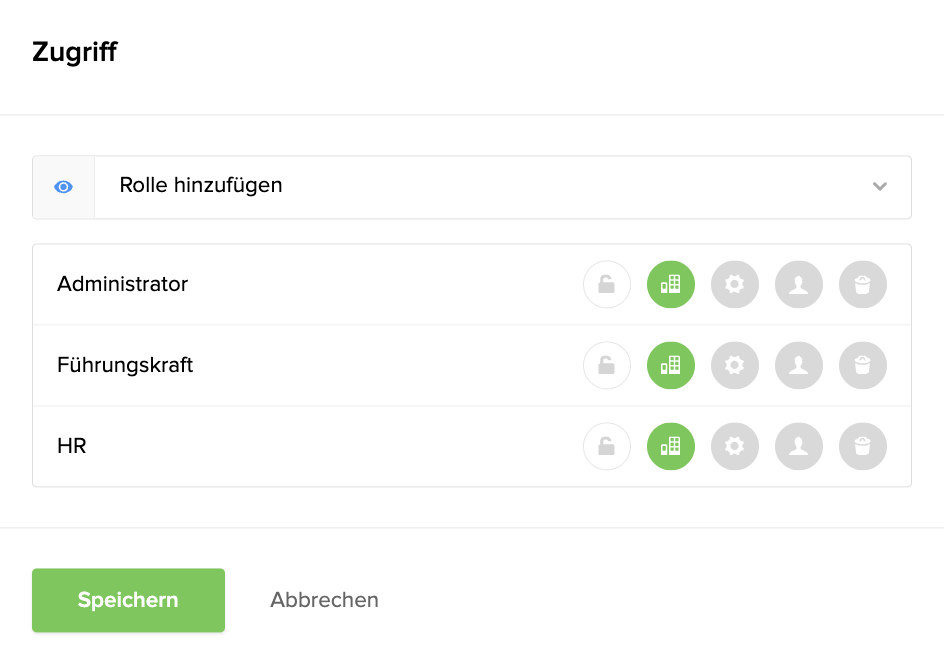Click the blue eye visibility icon

63,187
